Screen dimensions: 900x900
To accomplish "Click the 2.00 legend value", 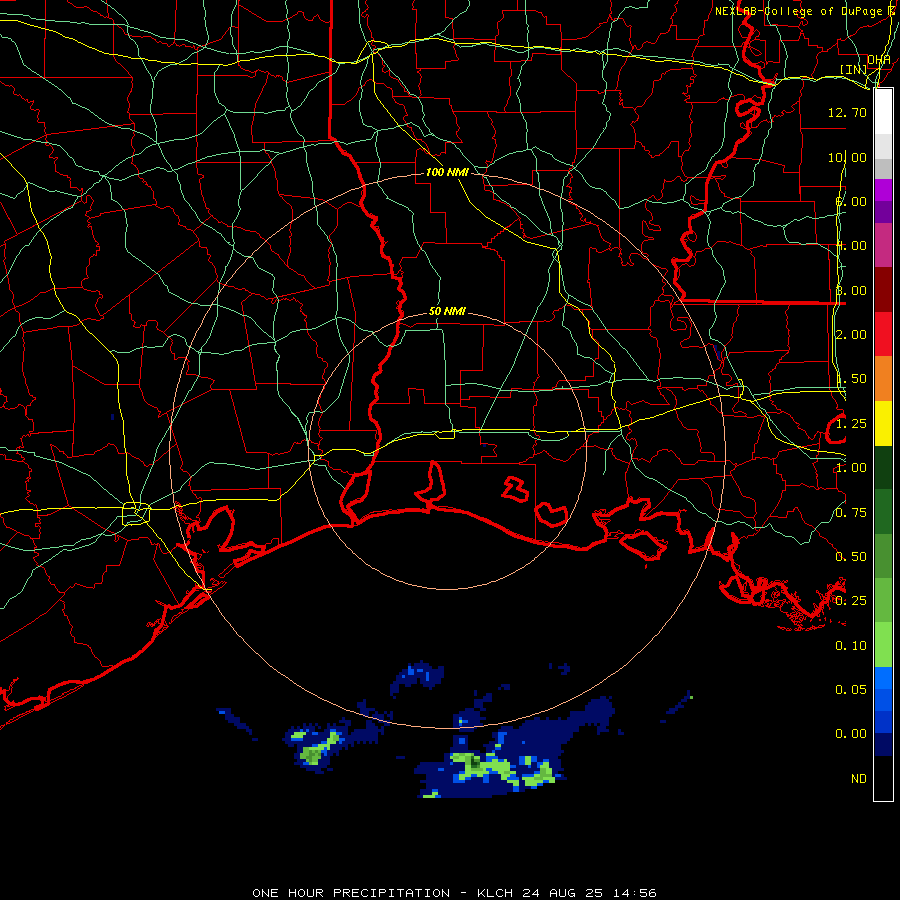I will click(x=851, y=335).
